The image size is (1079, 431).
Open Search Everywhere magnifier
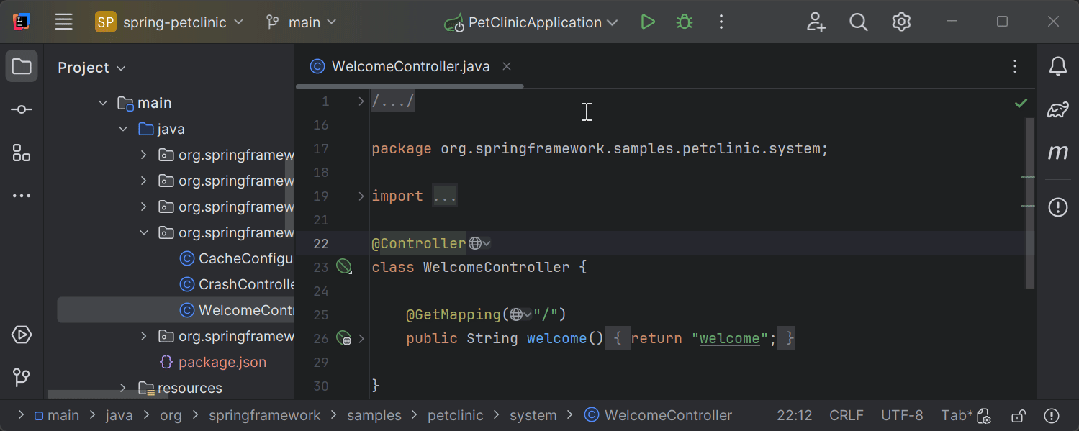tap(858, 22)
